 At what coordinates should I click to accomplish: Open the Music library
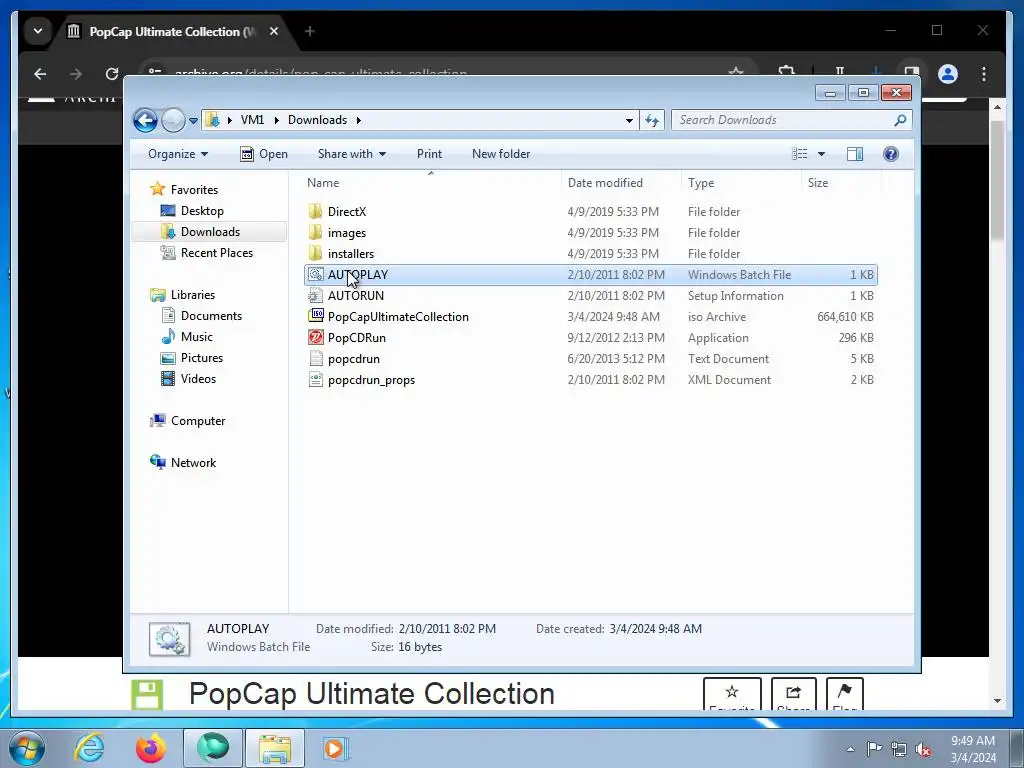[197, 337]
